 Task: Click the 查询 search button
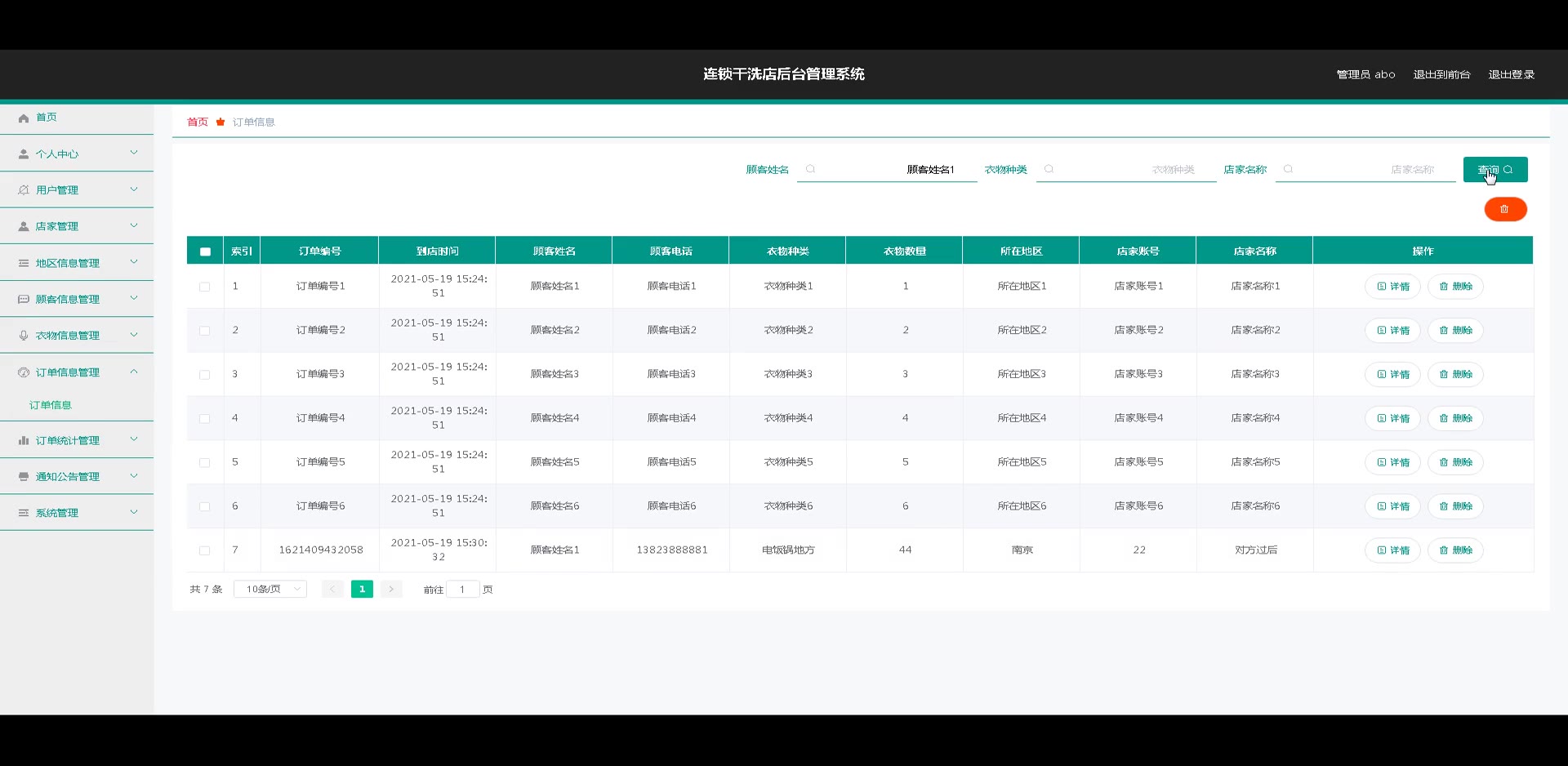click(x=1495, y=170)
